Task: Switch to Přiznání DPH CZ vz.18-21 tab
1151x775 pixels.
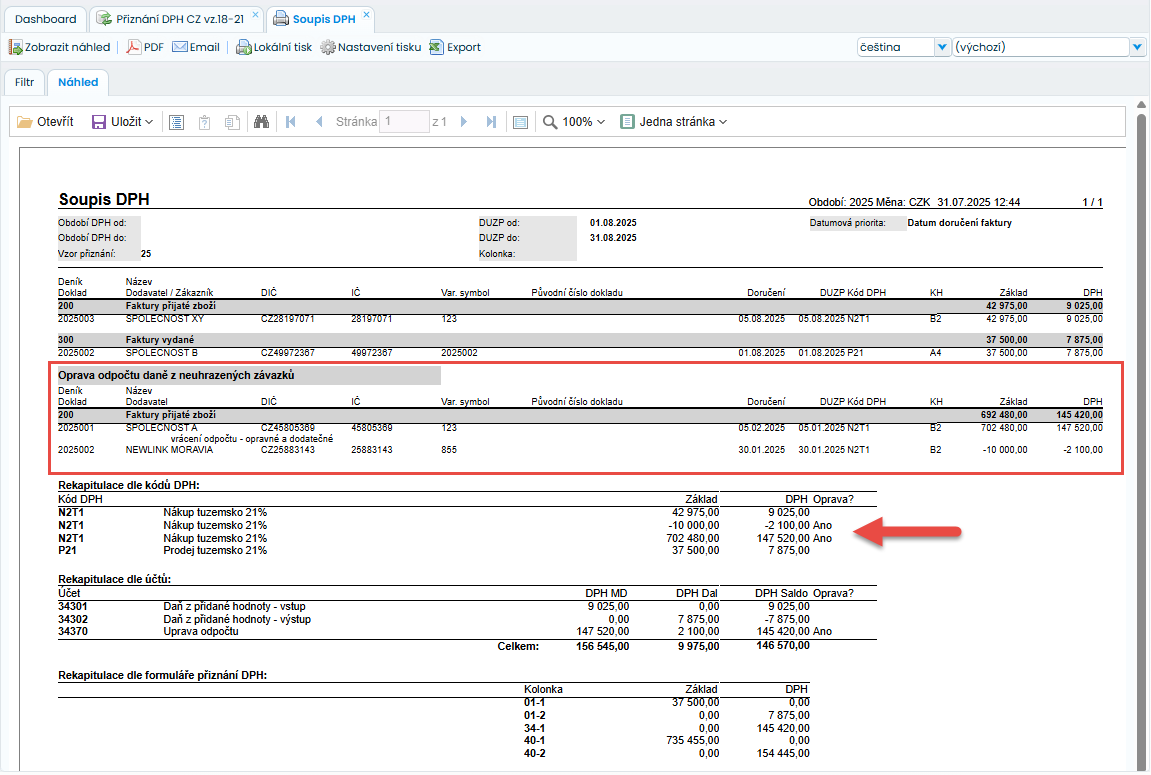Action: point(180,19)
